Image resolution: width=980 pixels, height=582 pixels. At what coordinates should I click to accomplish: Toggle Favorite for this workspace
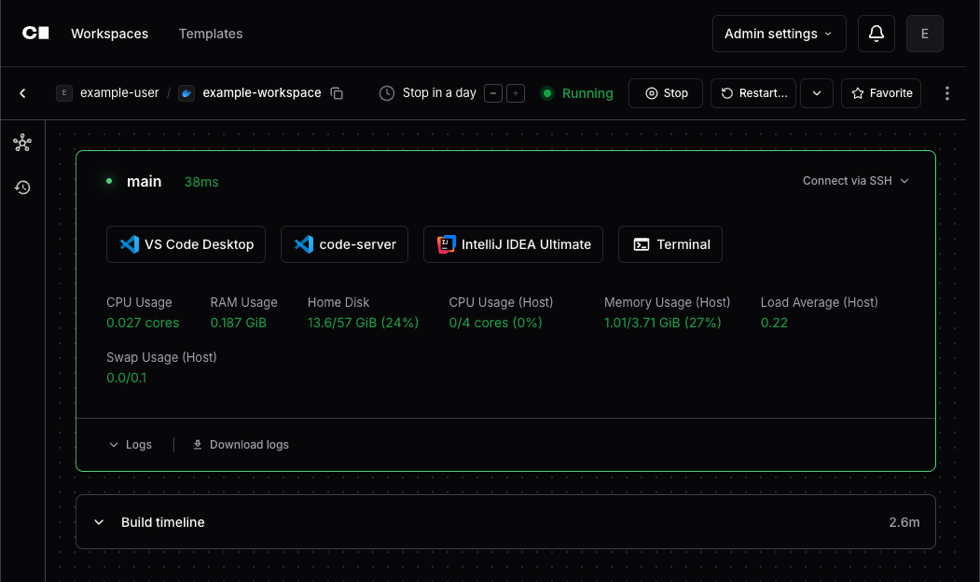pyautogui.click(x=880, y=92)
